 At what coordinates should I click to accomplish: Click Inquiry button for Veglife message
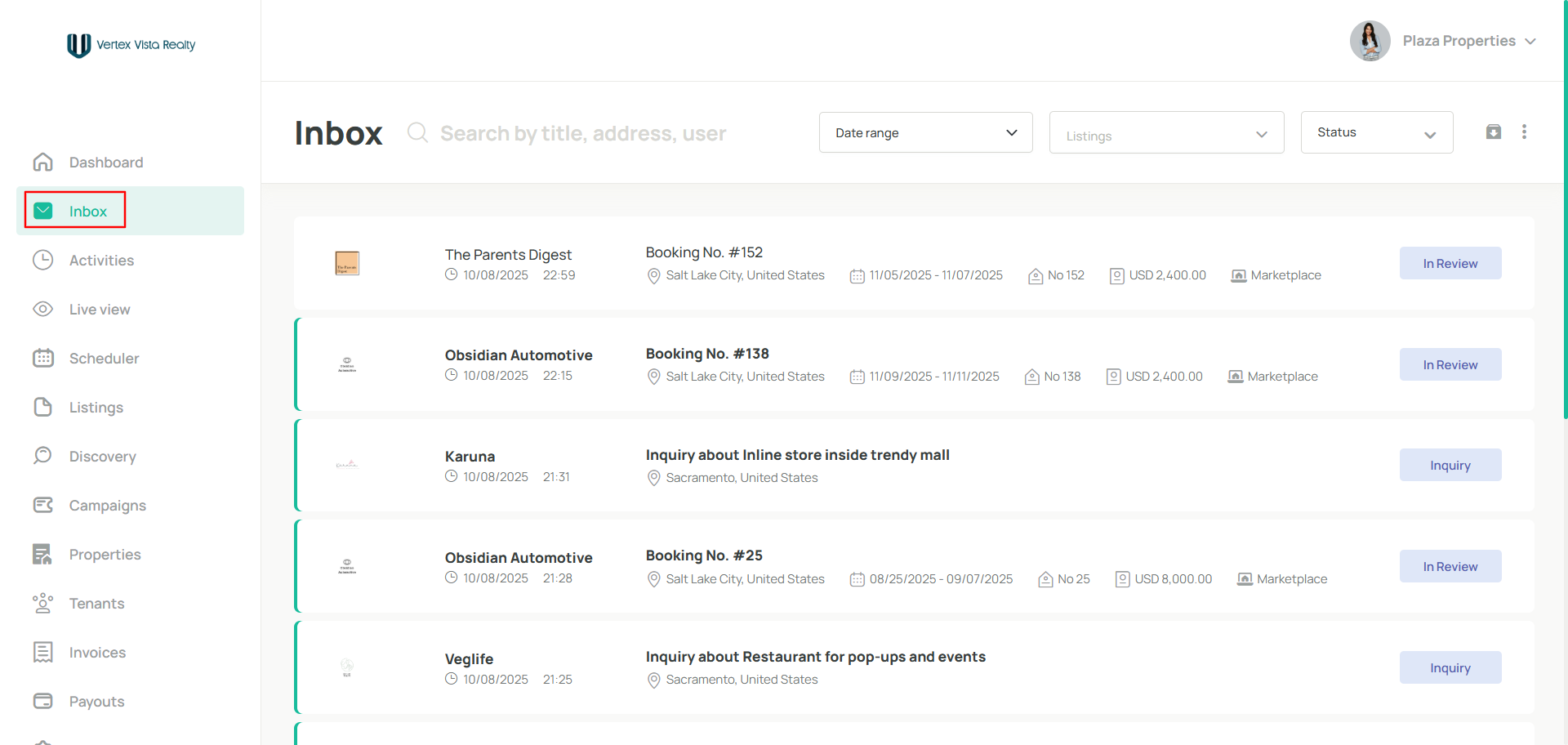coord(1450,667)
